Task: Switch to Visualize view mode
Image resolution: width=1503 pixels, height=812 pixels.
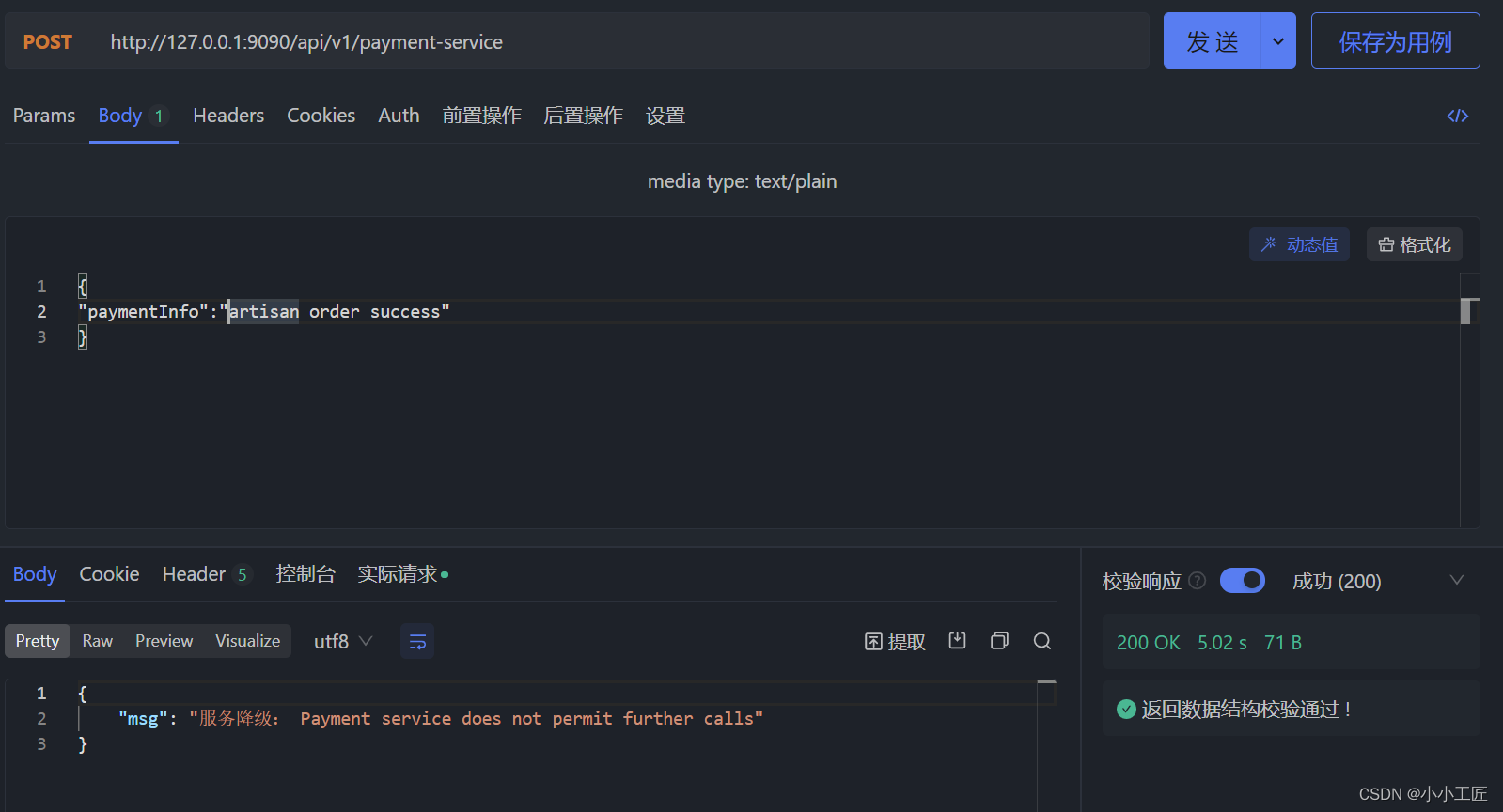Action: [247, 641]
